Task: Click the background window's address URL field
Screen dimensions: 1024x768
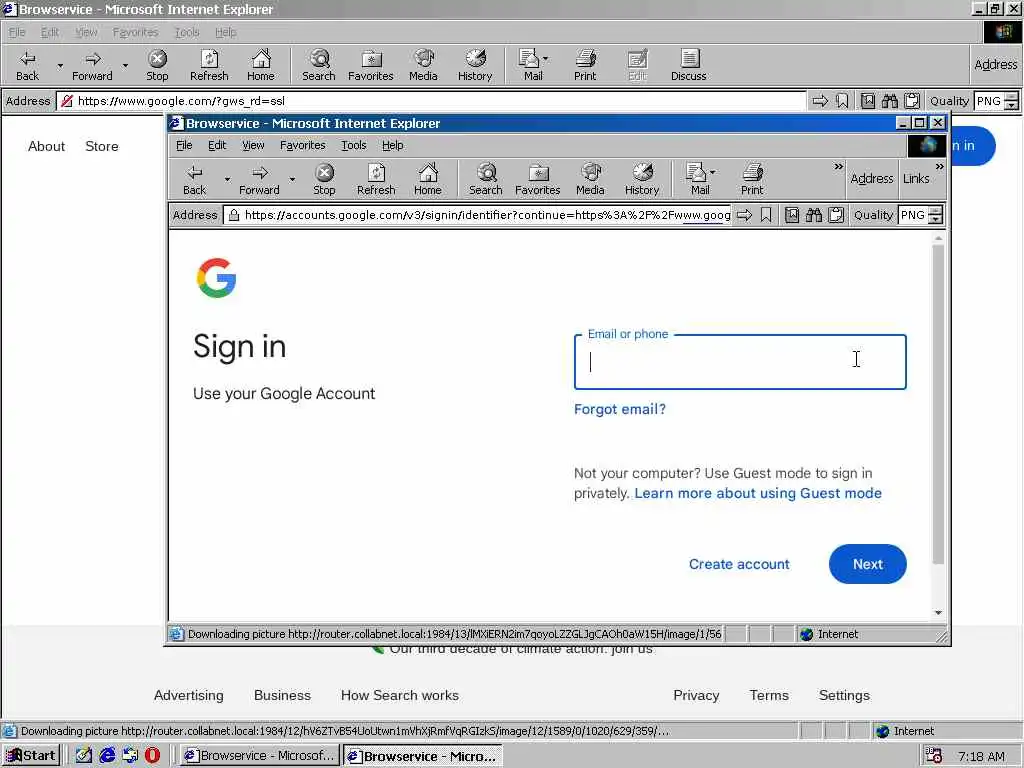Action: pos(432,101)
